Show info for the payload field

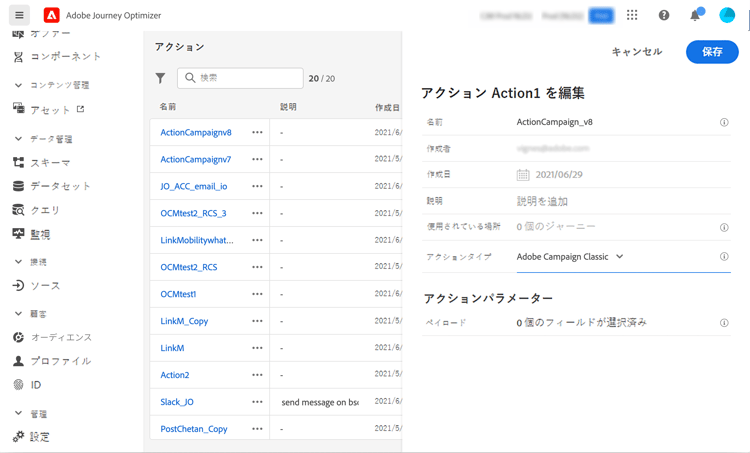click(x=724, y=323)
